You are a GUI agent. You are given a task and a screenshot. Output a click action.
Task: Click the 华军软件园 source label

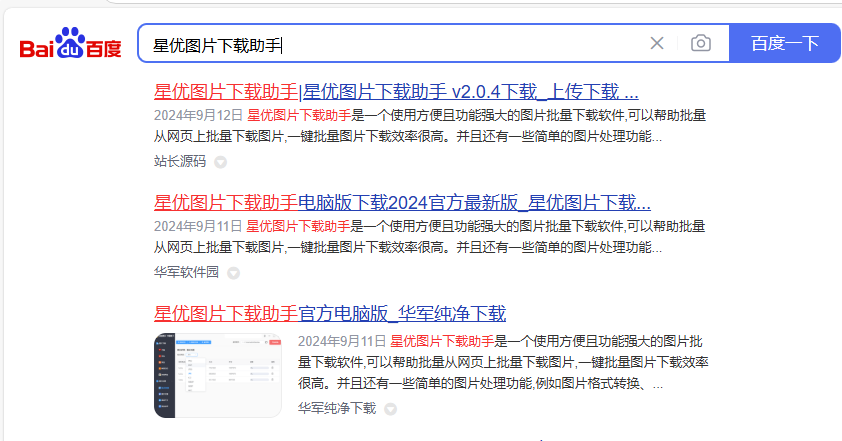click(x=186, y=272)
